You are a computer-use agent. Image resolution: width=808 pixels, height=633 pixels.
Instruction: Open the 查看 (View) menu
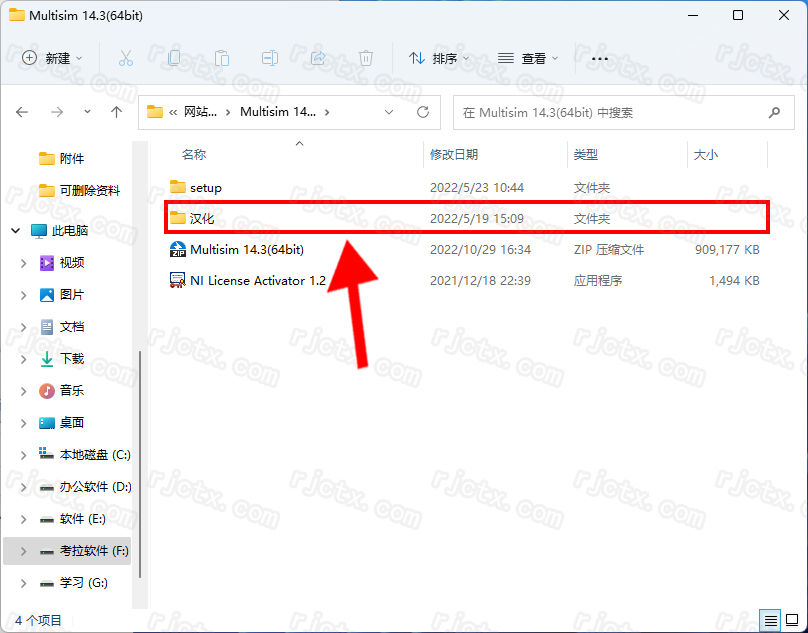pos(528,58)
